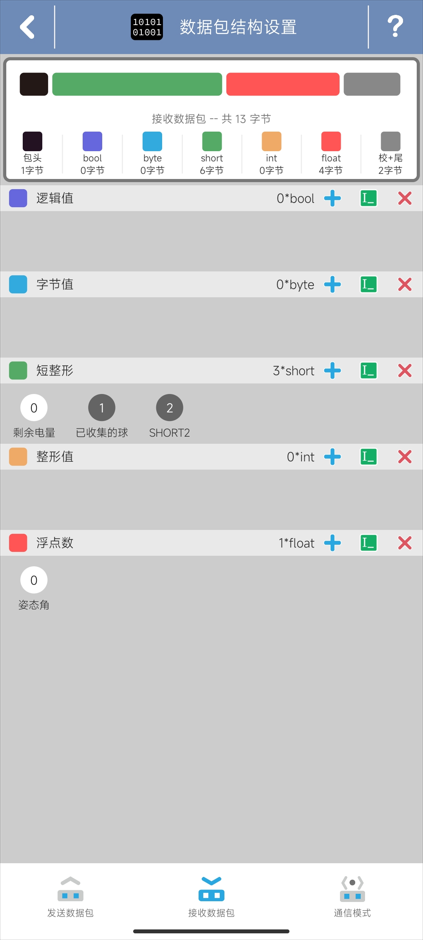Add a bool value with plus icon

333,198
